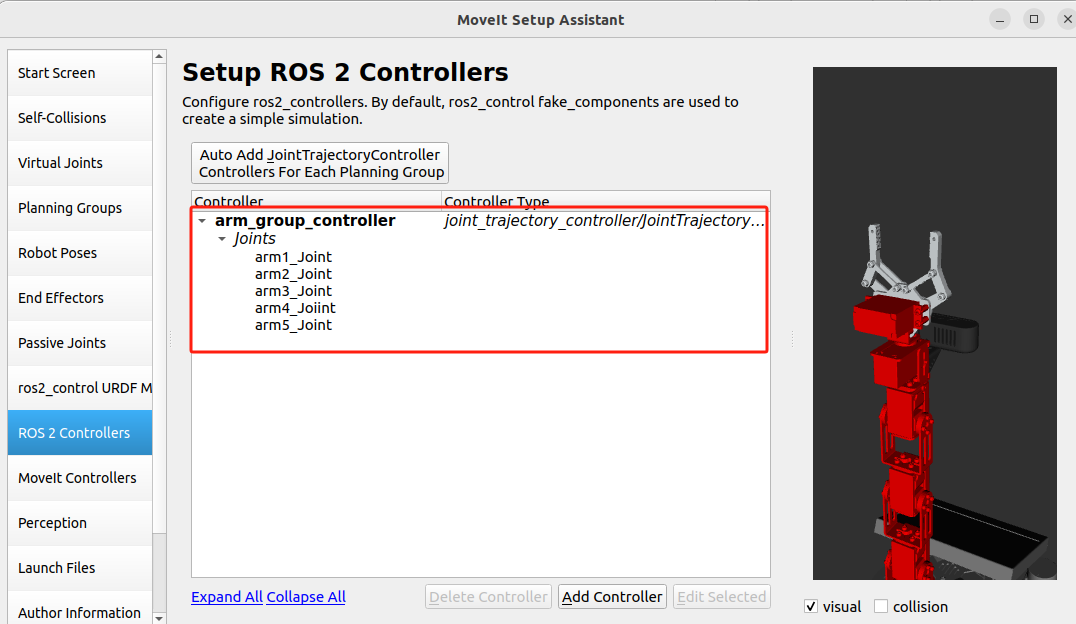Viewport: 1076px width, 624px height.
Task: Select arm4_Joiint in the tree
Action: 295,308
